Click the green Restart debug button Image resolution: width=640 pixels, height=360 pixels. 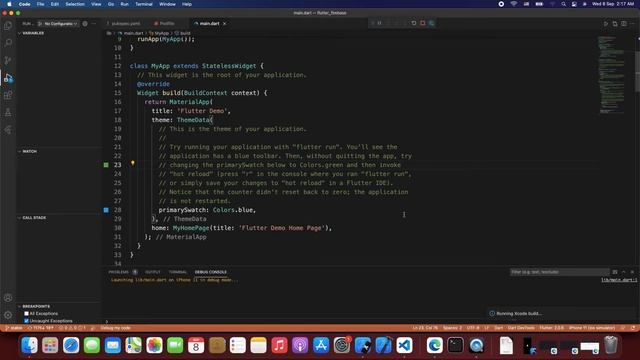414,23
